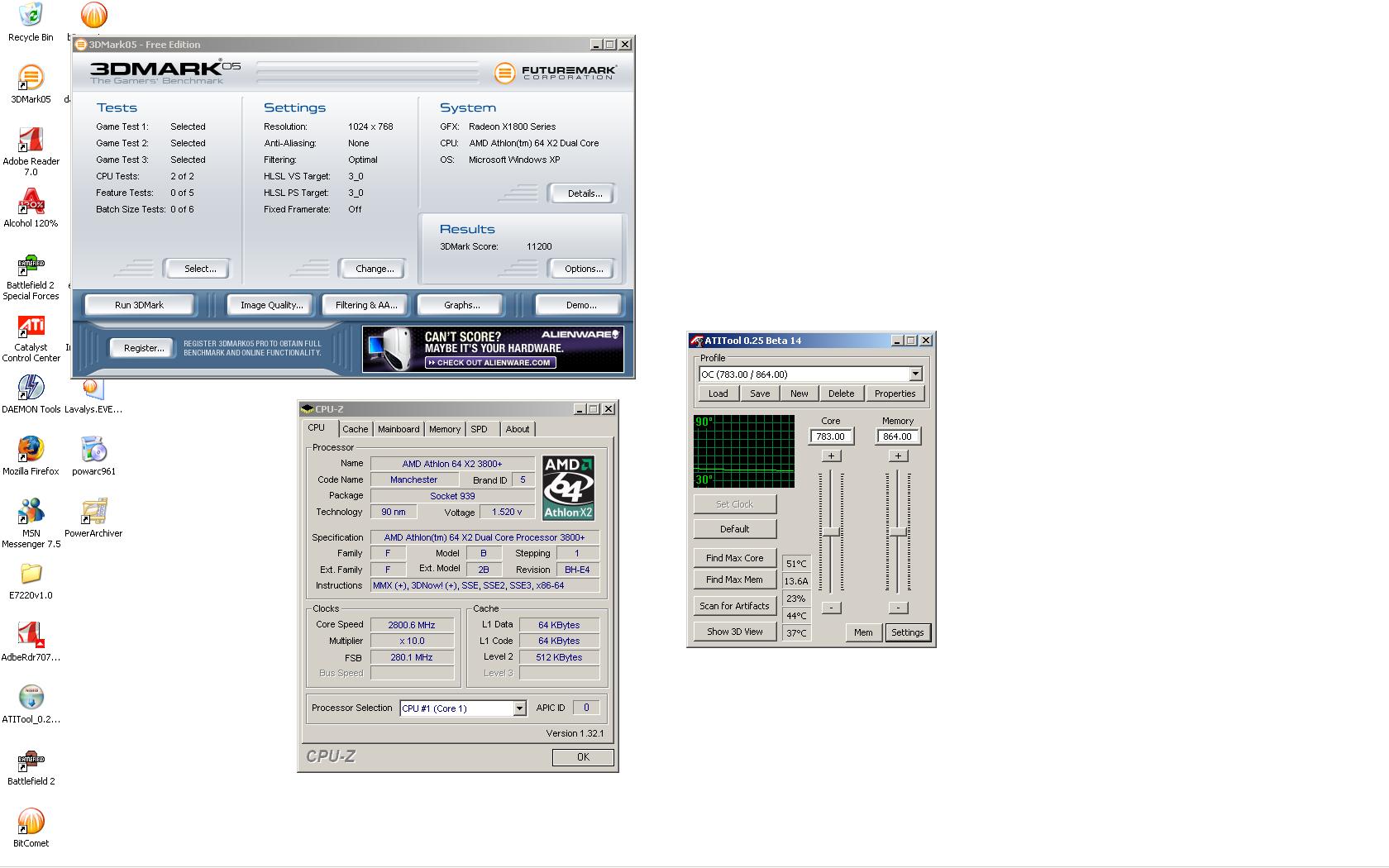Image resolution: width=1389 pixels, height=868 pixels.
Task: Launch the Battlefield 2 shortcut
Action: pyautogui.click(x=31, y=765)
